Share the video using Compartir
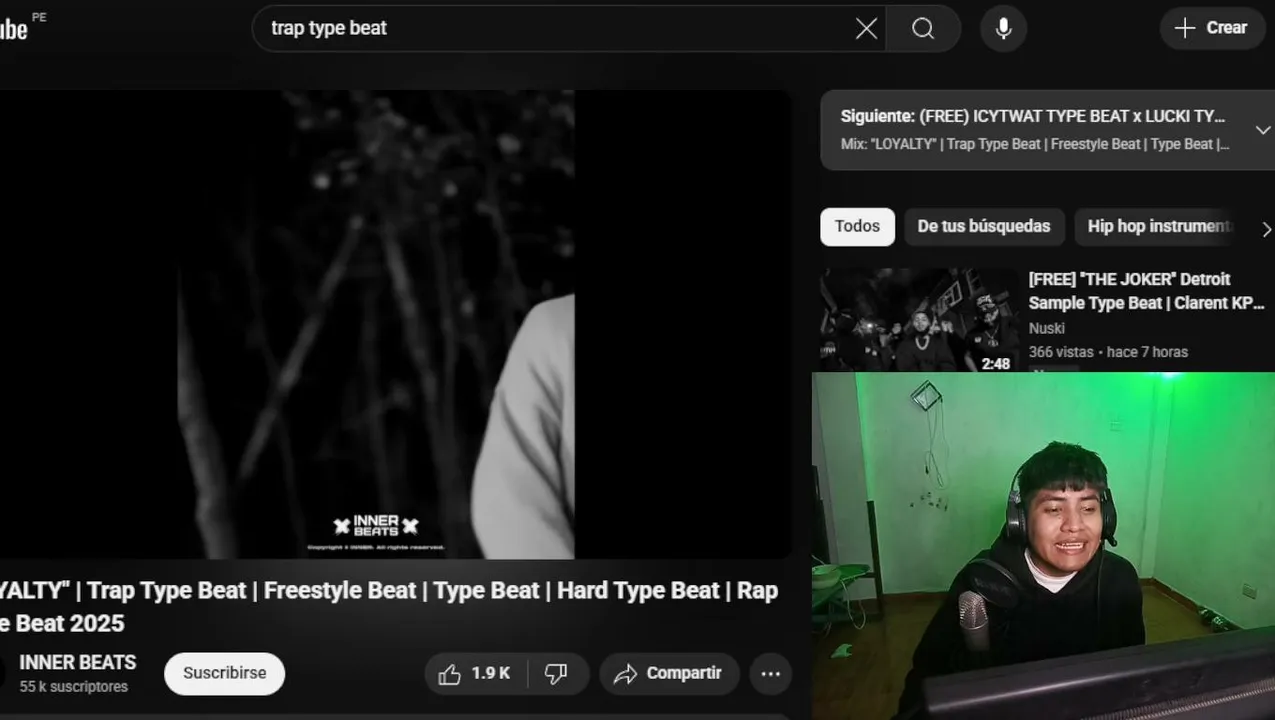The width and height of the screenshot is (1275, 720). click(669, 674)
